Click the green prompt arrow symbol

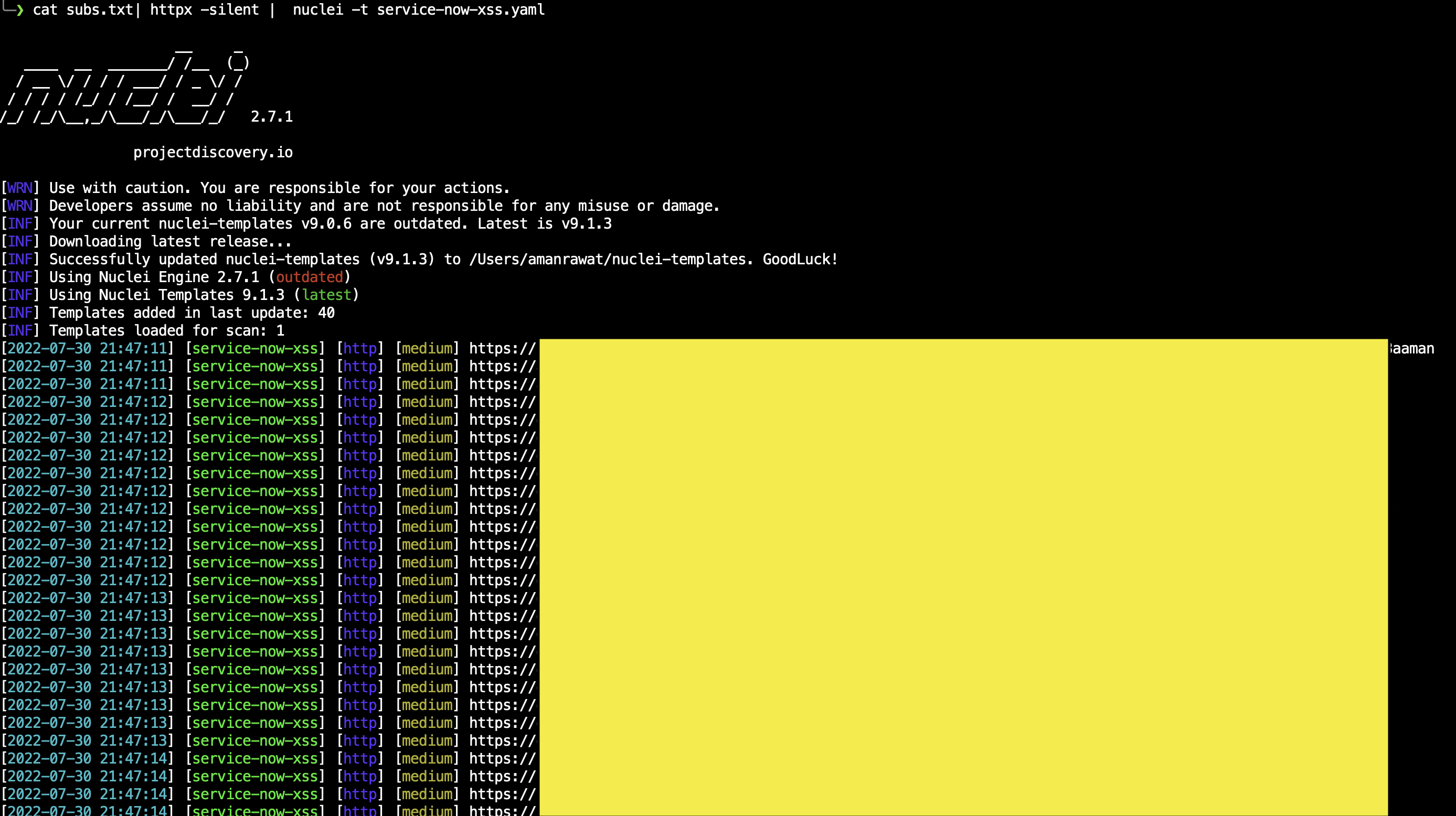click(19, 9)
